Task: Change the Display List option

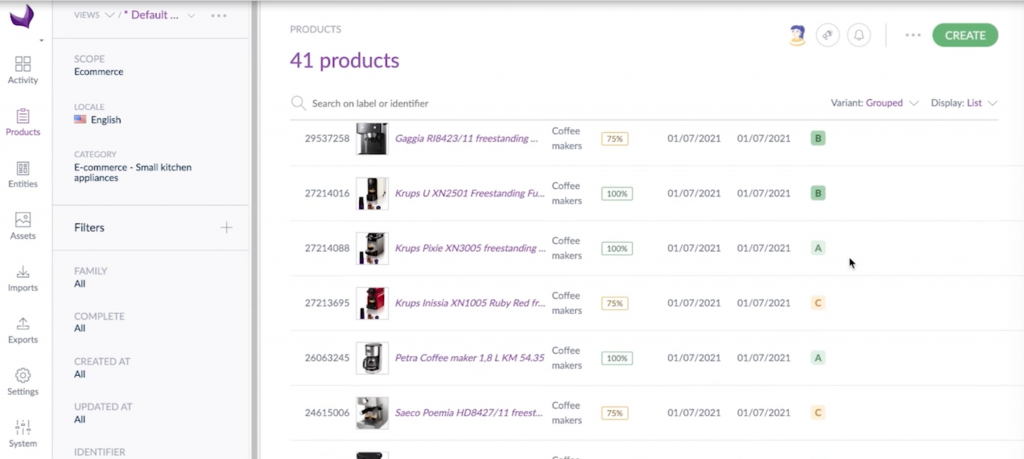Action: tap(964, 103)
